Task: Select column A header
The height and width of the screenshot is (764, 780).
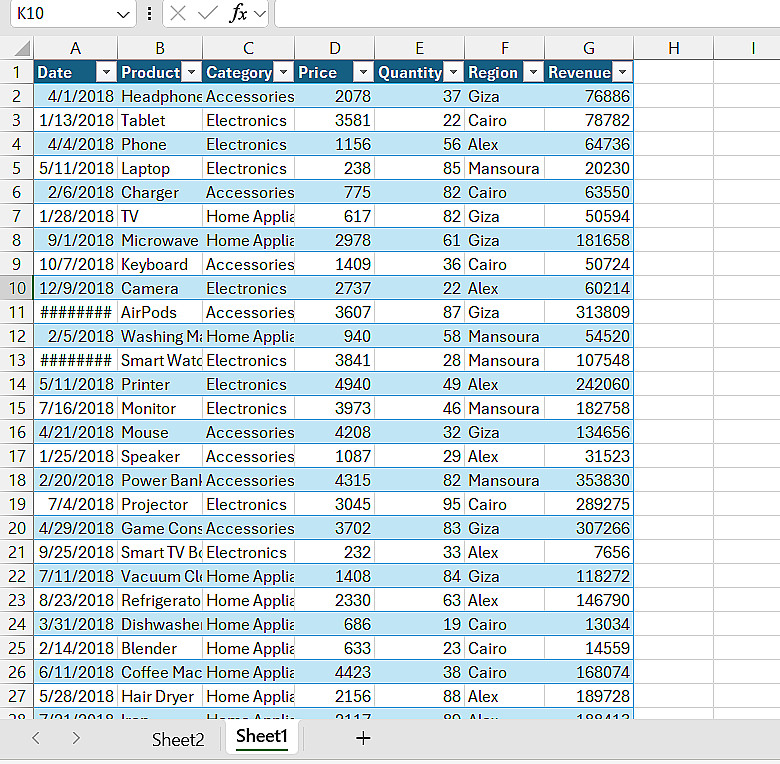Action: tap(76, 48)
